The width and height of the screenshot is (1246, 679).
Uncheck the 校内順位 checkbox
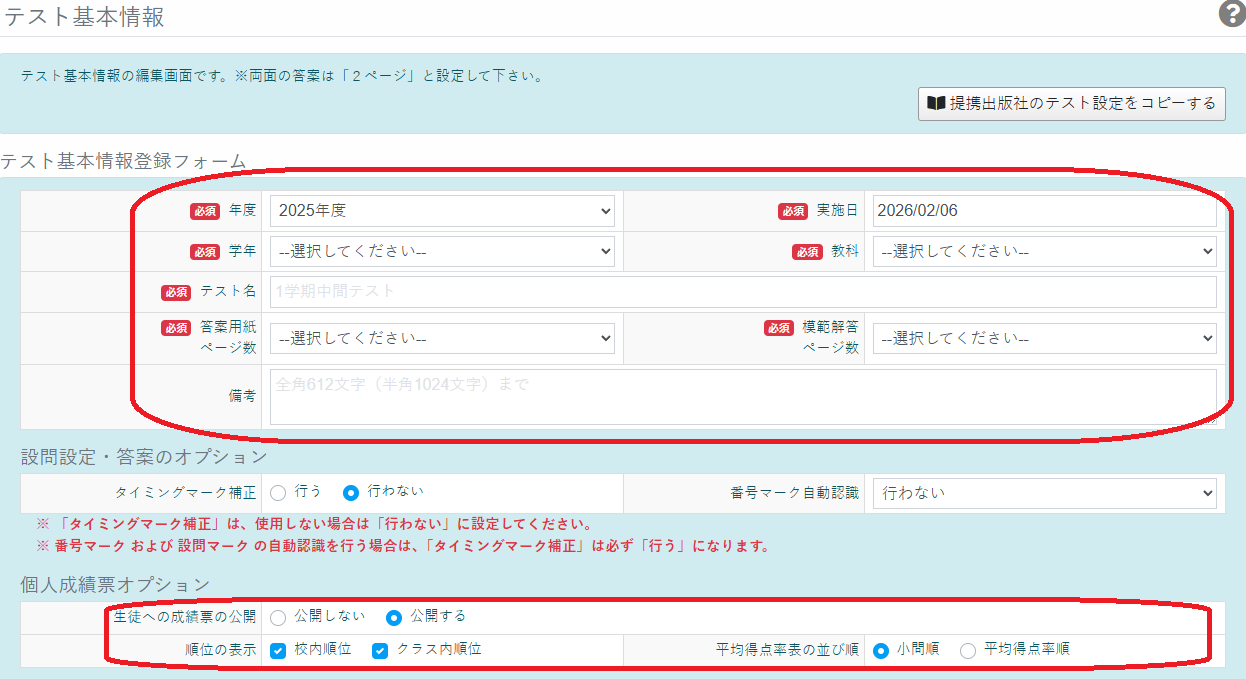click(x=278, y=650)
